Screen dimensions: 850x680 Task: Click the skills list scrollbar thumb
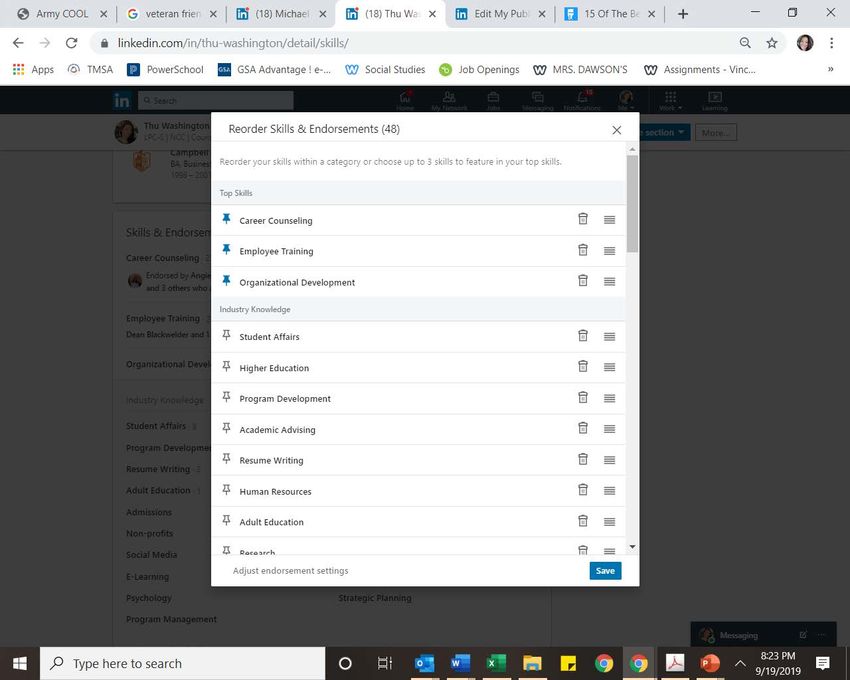(632, 203)
